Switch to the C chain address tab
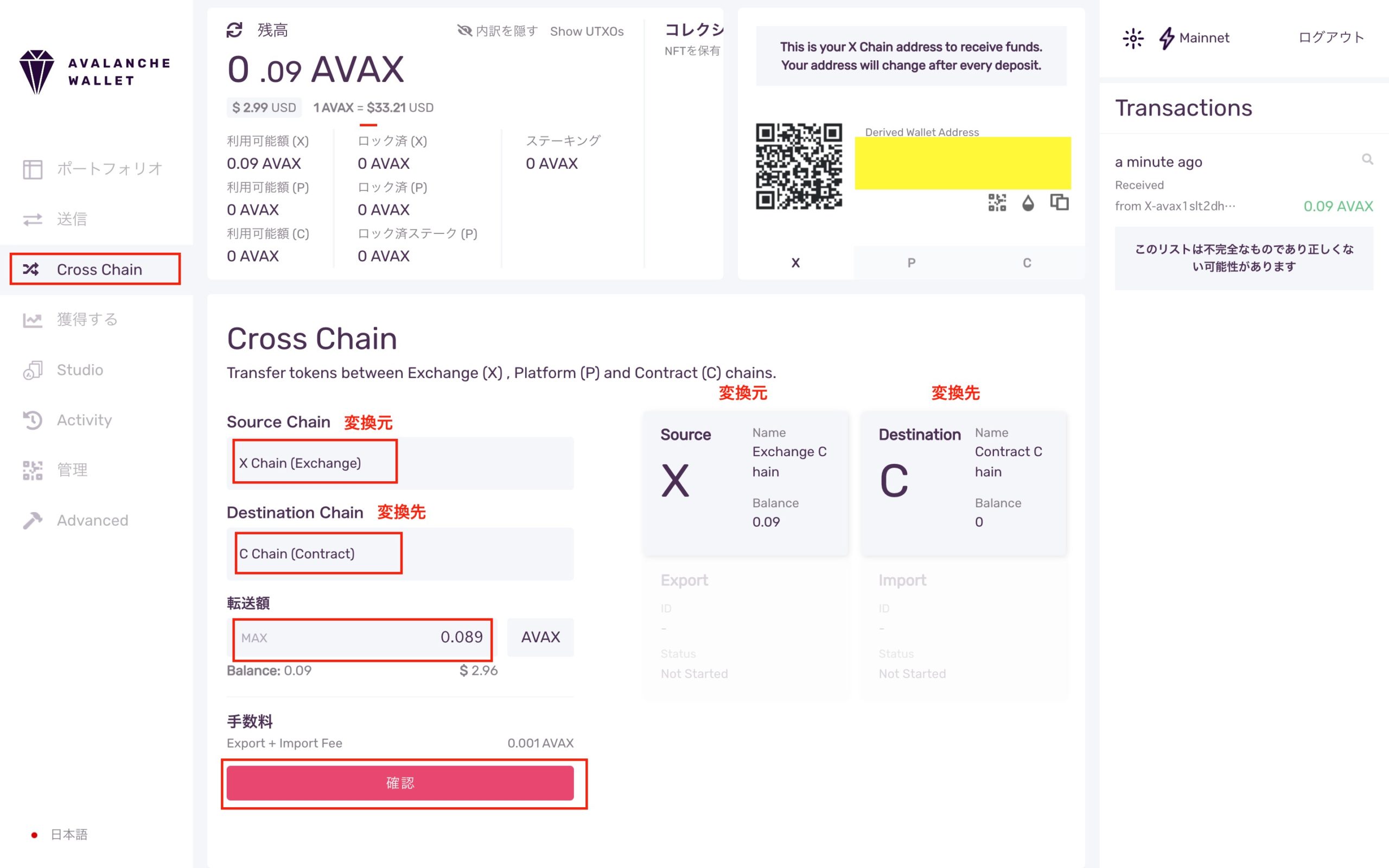The height and width of the screenshot is (868, 1389). click(x=1027, y=263)
